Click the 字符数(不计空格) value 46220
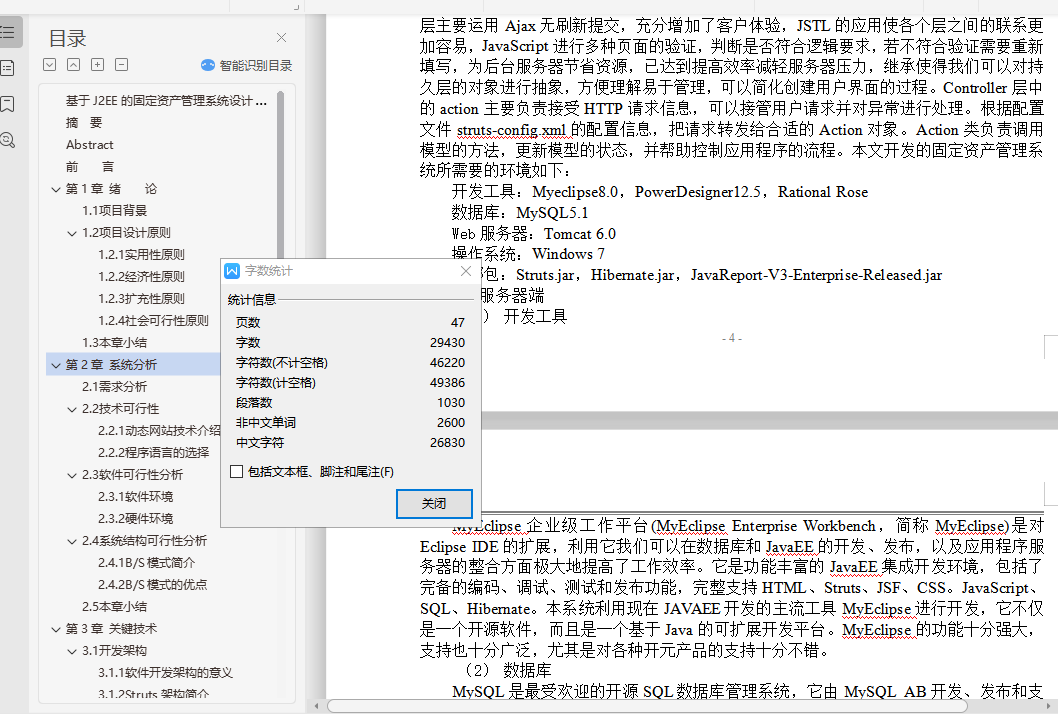This screenshot has width=1058, height=714. click(447, 362)
